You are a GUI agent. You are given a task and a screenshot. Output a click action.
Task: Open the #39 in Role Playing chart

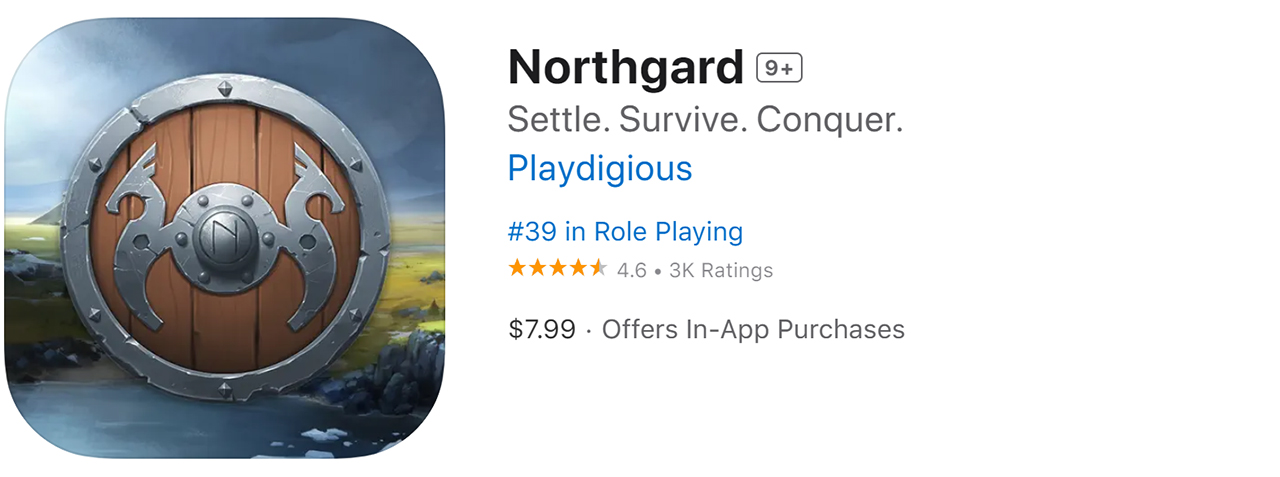click(625, 232)
